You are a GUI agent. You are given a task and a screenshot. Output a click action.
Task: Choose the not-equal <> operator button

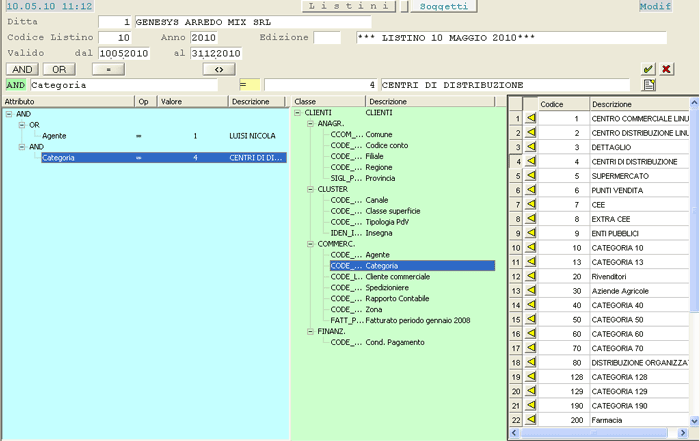pyautogui.click(x=219, y=69)
